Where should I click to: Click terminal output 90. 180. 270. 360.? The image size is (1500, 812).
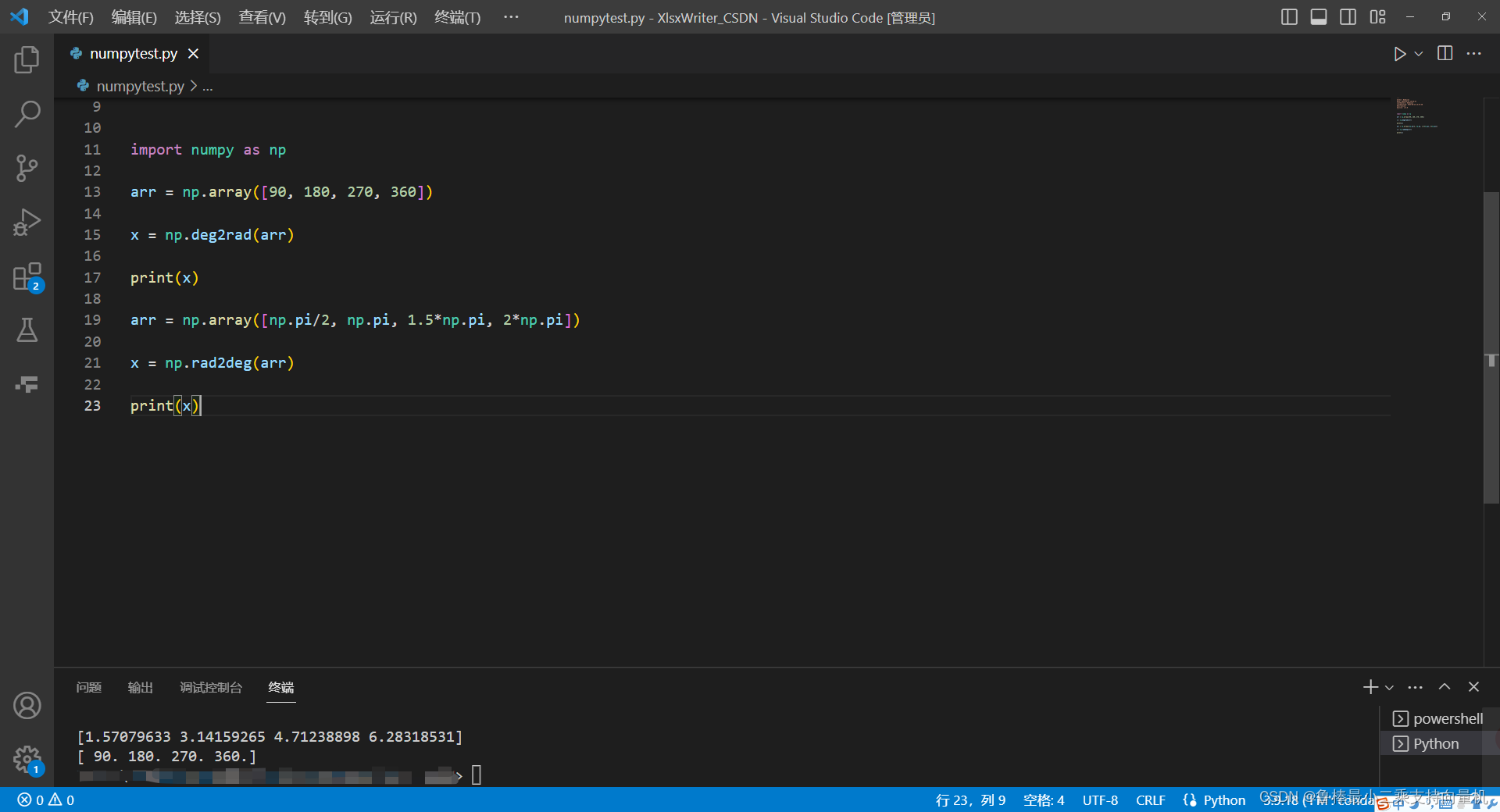(x=166, y=756)
